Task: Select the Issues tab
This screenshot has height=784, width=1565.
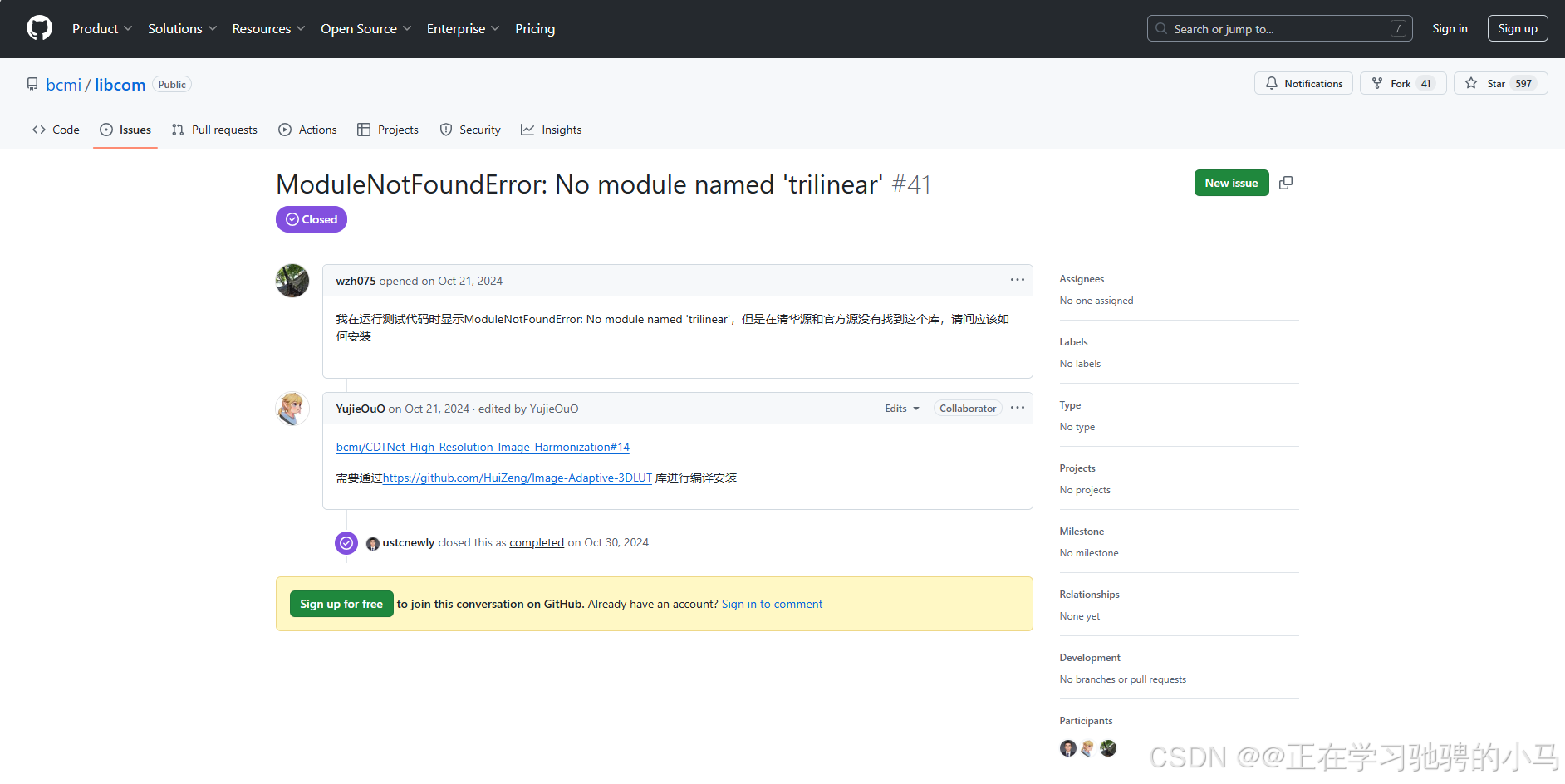Action: [125, 130]
